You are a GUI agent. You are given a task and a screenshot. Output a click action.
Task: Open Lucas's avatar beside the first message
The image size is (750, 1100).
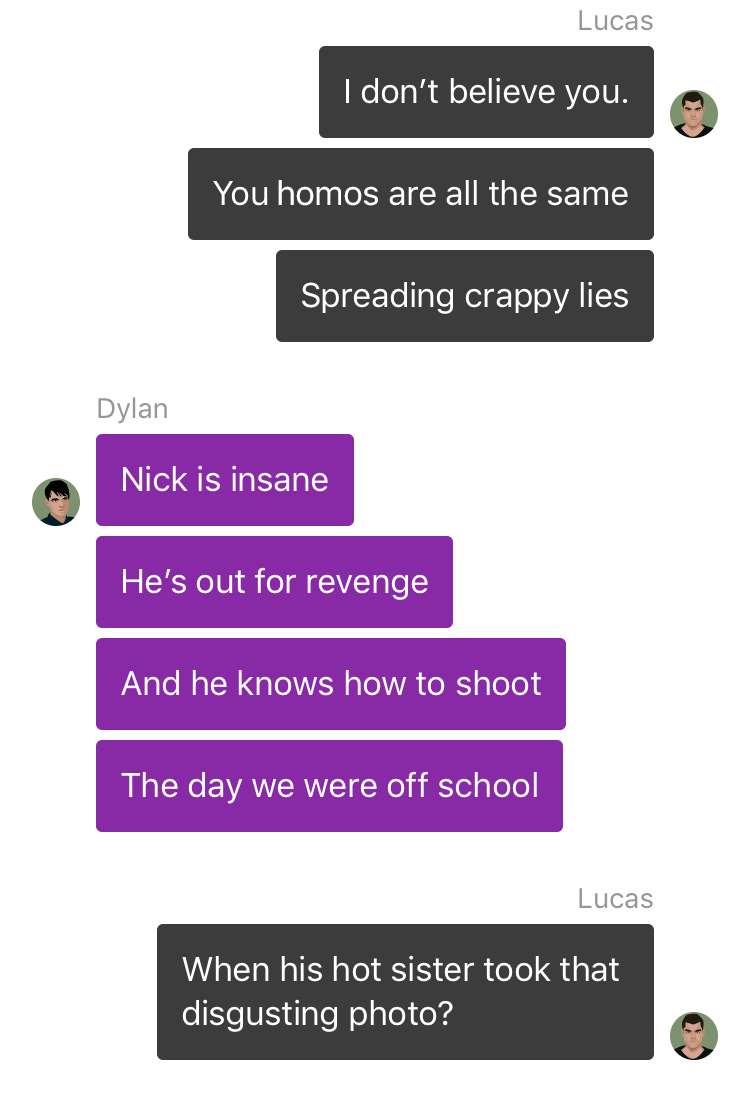[x=693, y=114]
